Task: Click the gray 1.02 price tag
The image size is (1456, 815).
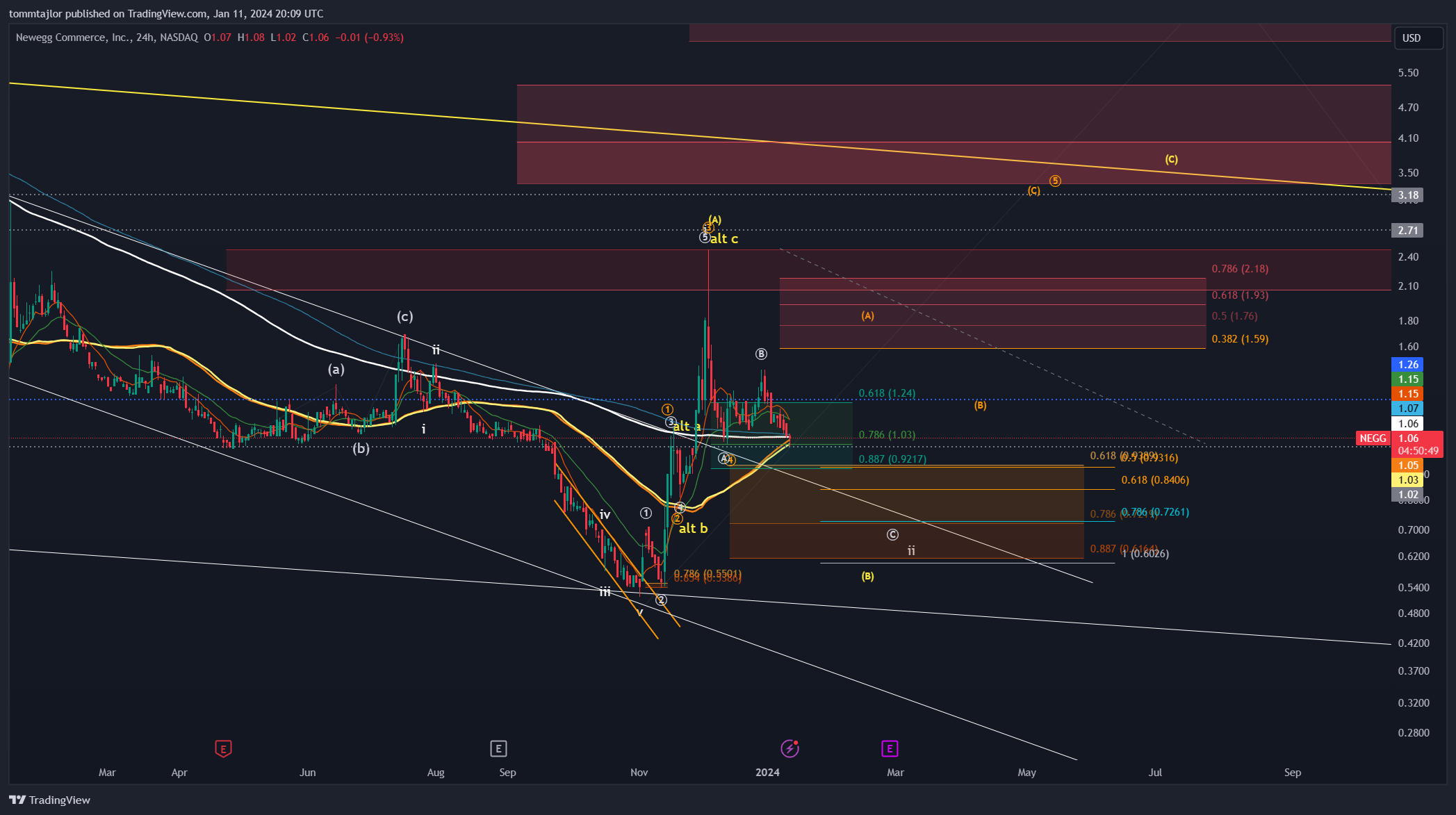Action: (x=1408, y=495)
